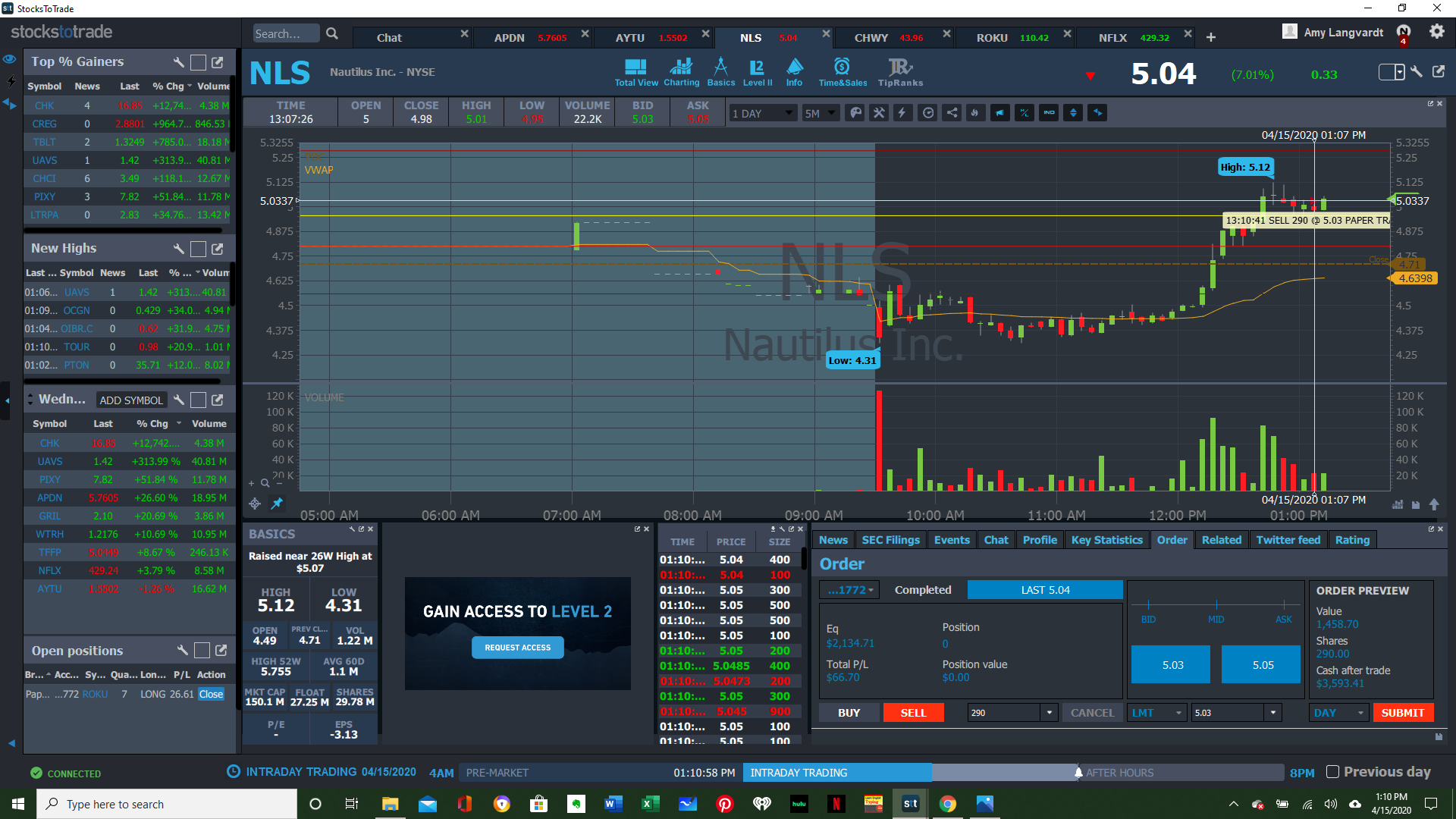Screen dimensions: 1456x819
Task: Toggle the Top % Gainers panel checkbox
Action: [198, 62]
